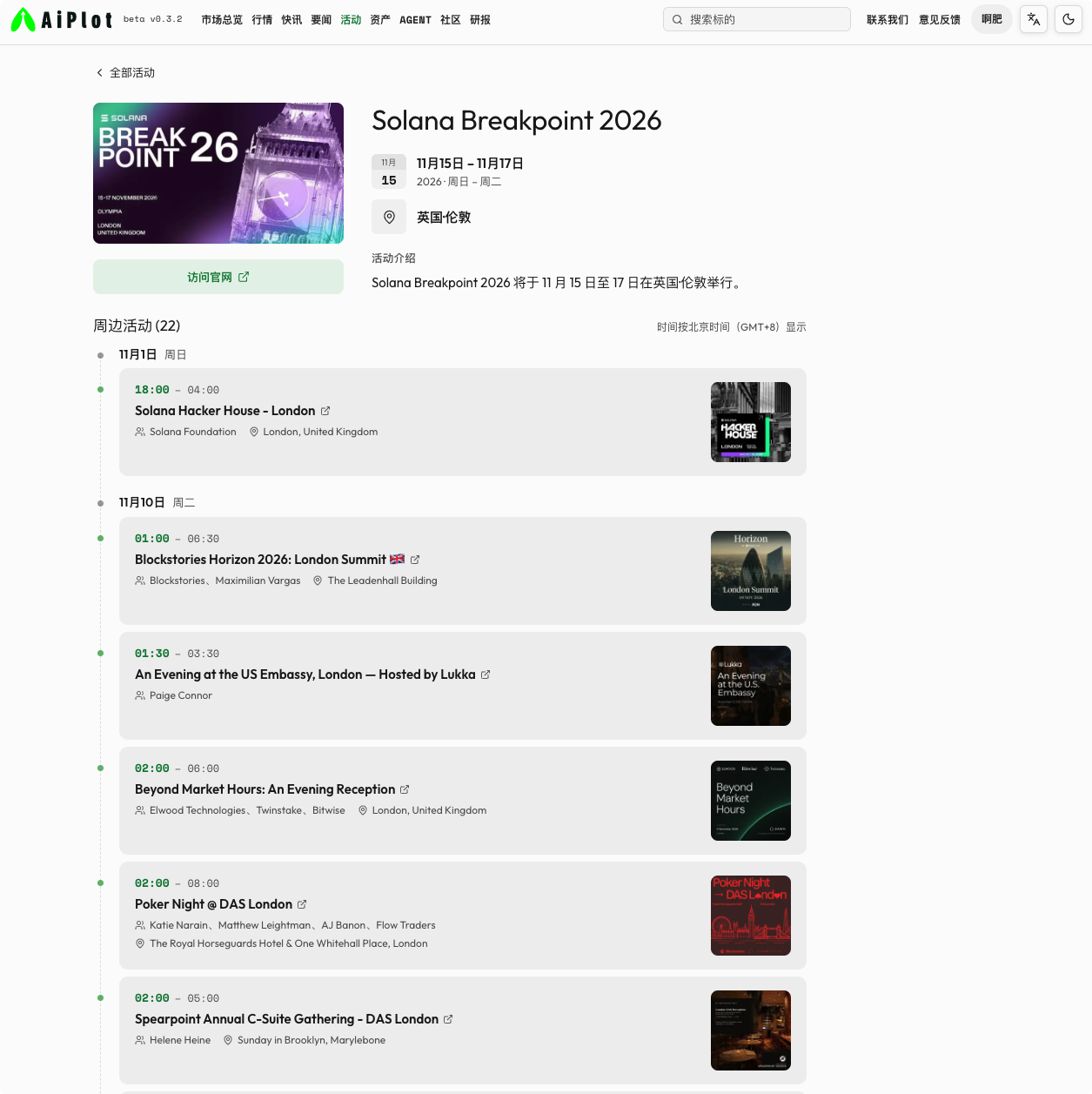This screenshot has height=1094, width=1092.
Task: Click the 时间按北京时间（GMT+8）显示 note
Action: 732,327
